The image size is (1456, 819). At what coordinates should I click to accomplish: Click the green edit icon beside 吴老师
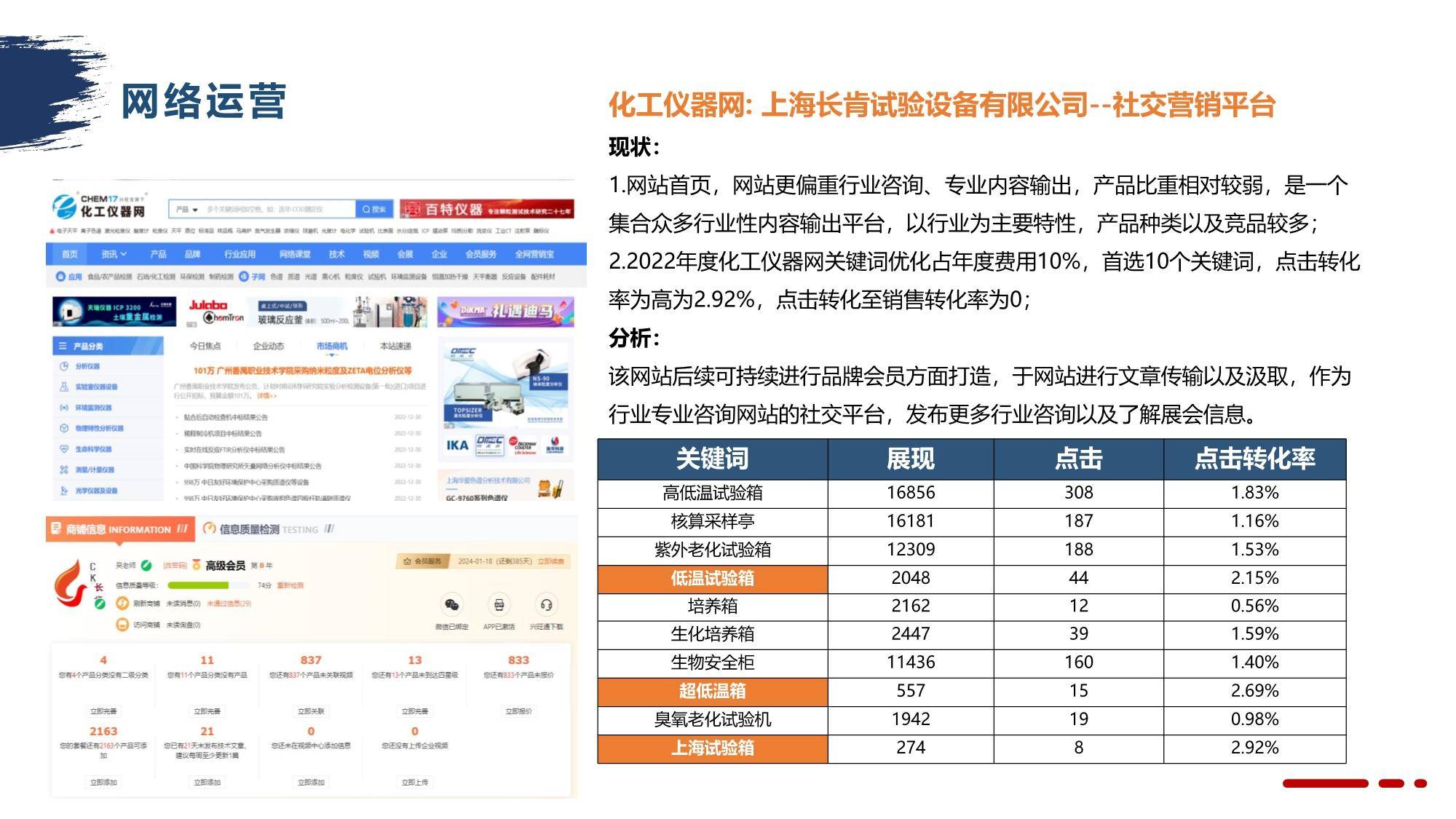(x=146, y=565)
